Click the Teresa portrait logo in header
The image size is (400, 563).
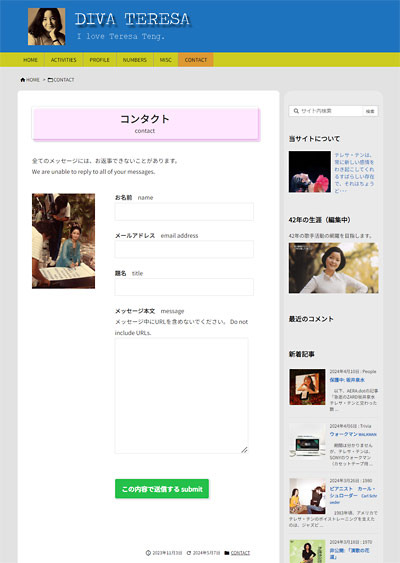(x=47, y=27)
